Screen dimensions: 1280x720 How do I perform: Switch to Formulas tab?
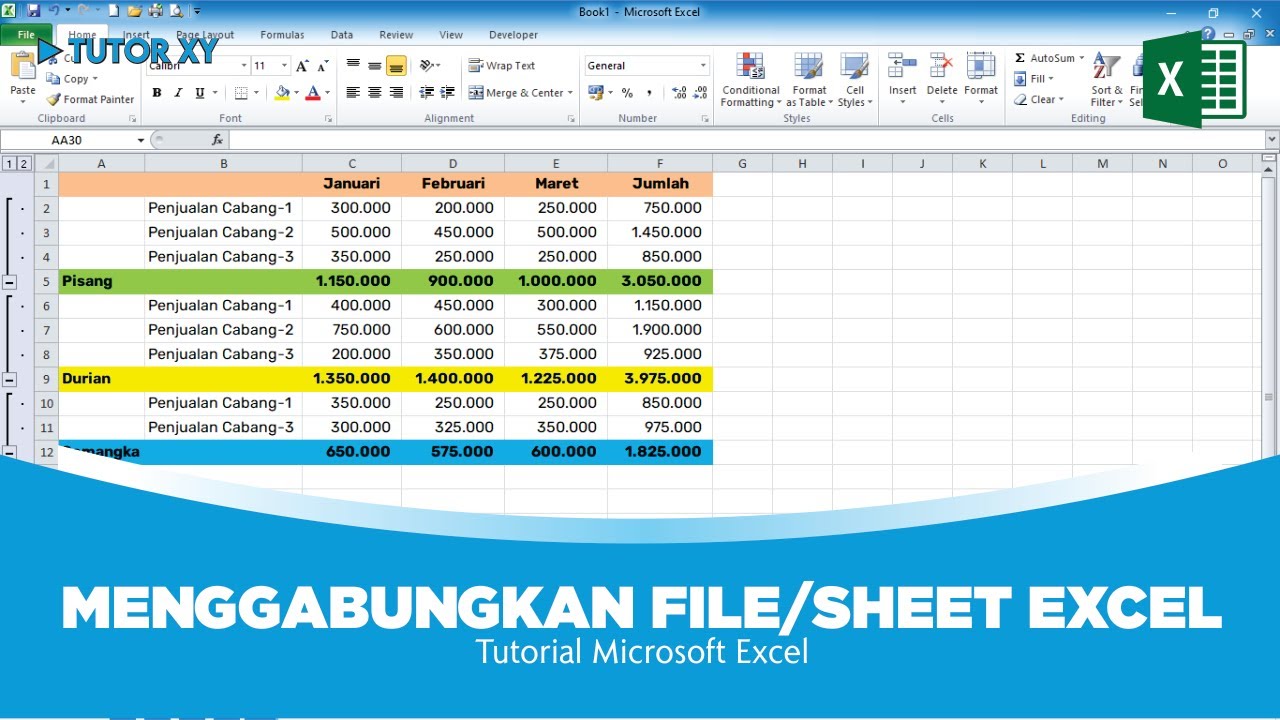click(x=282, y=35)
